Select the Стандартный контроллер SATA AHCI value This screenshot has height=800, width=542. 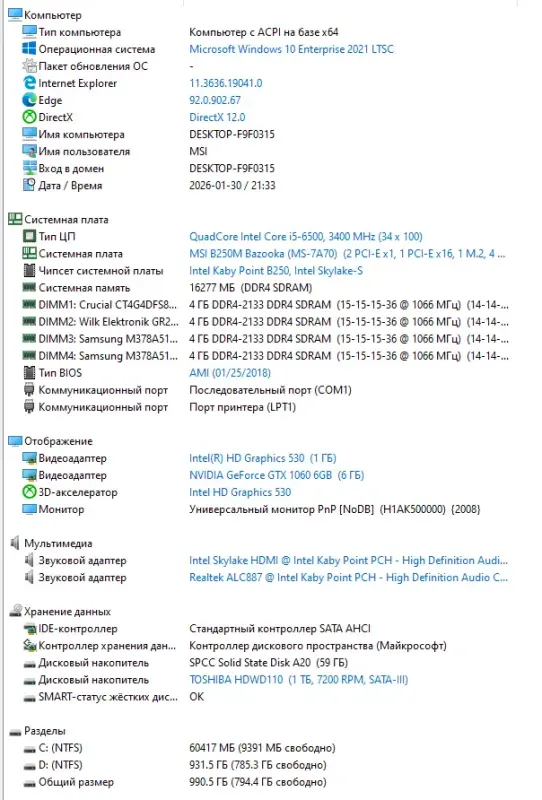(280, 629)
